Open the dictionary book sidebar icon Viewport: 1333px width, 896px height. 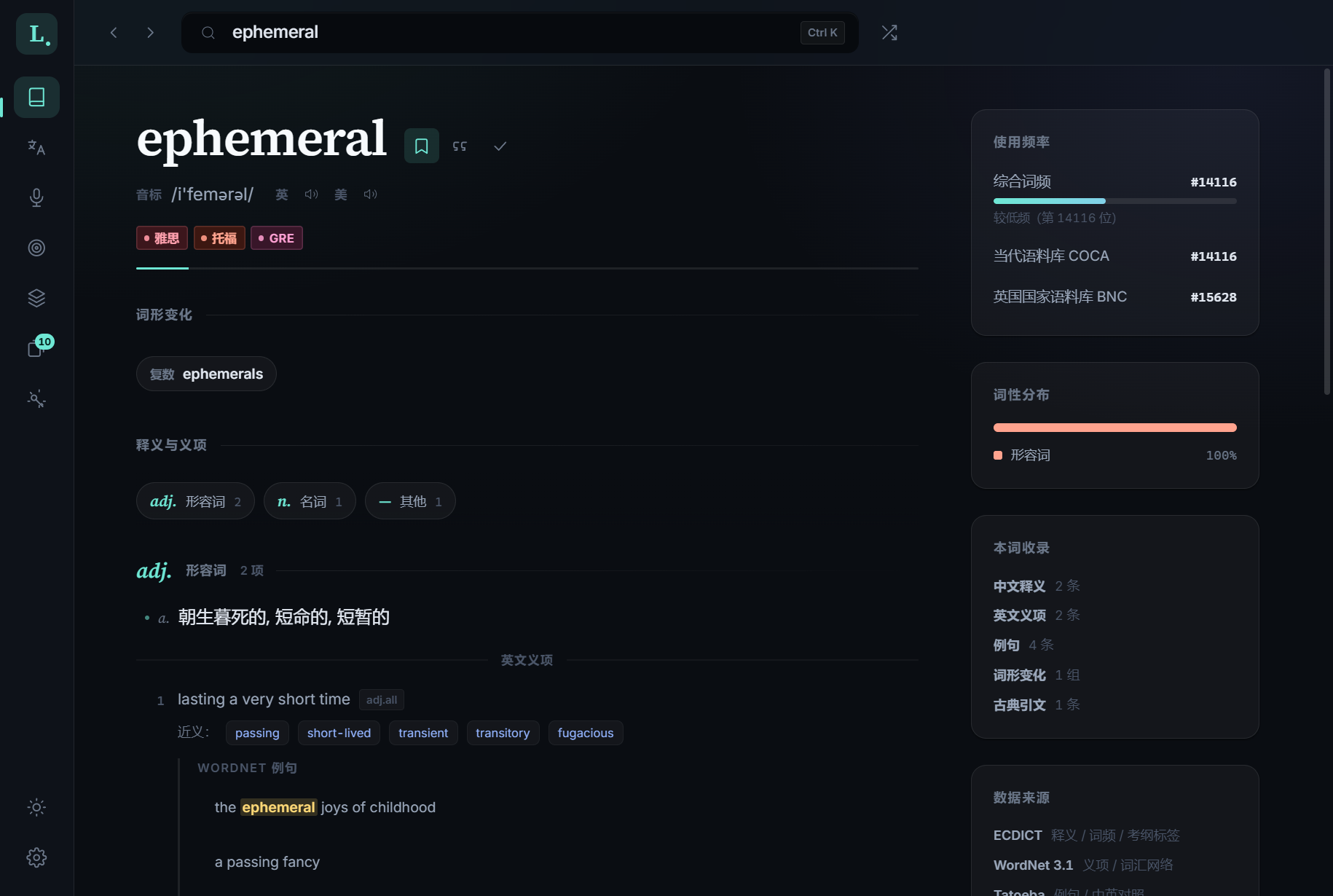coord(36,97)
